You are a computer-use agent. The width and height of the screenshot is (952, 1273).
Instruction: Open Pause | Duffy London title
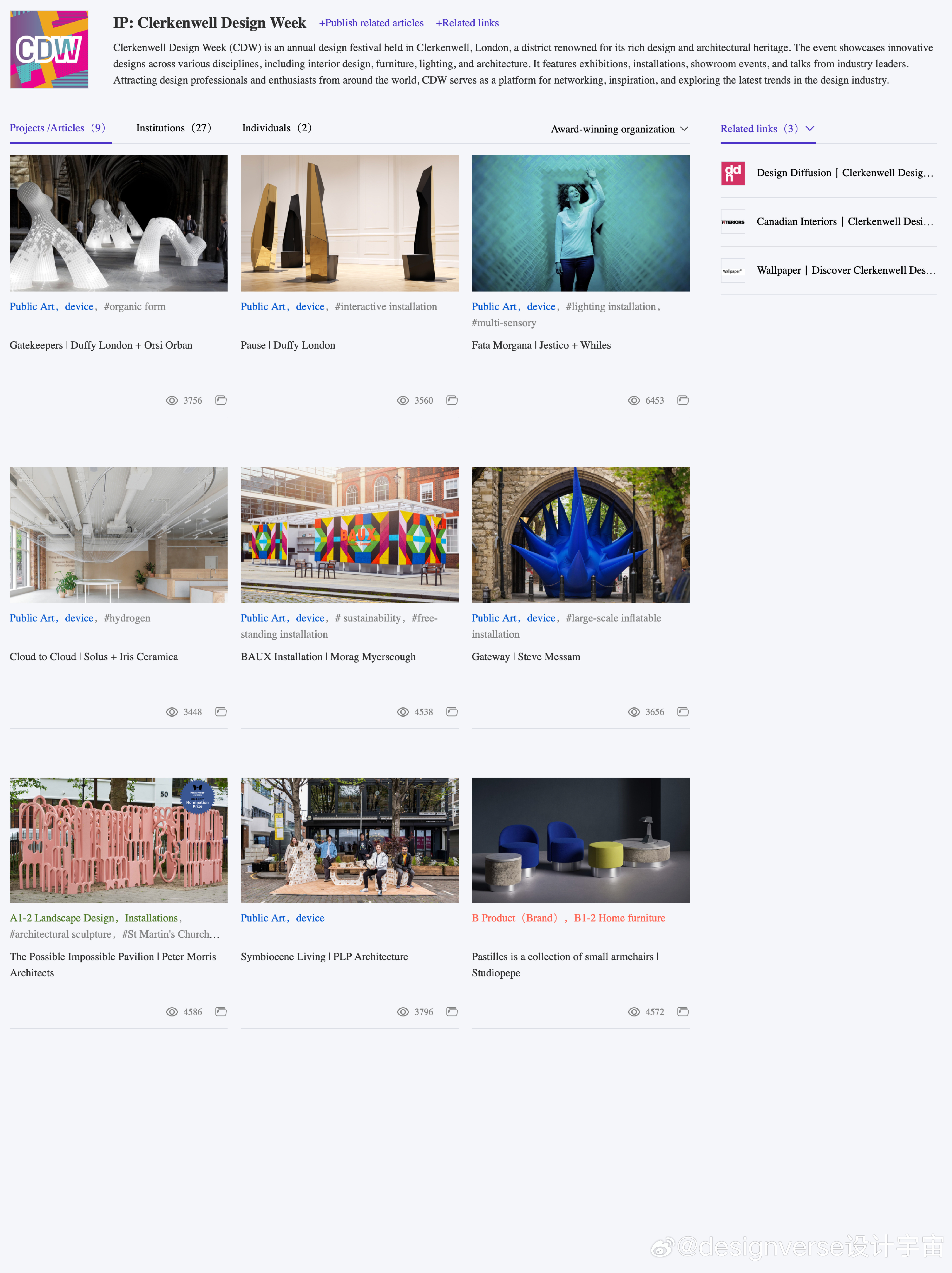(x=288, y=345)
